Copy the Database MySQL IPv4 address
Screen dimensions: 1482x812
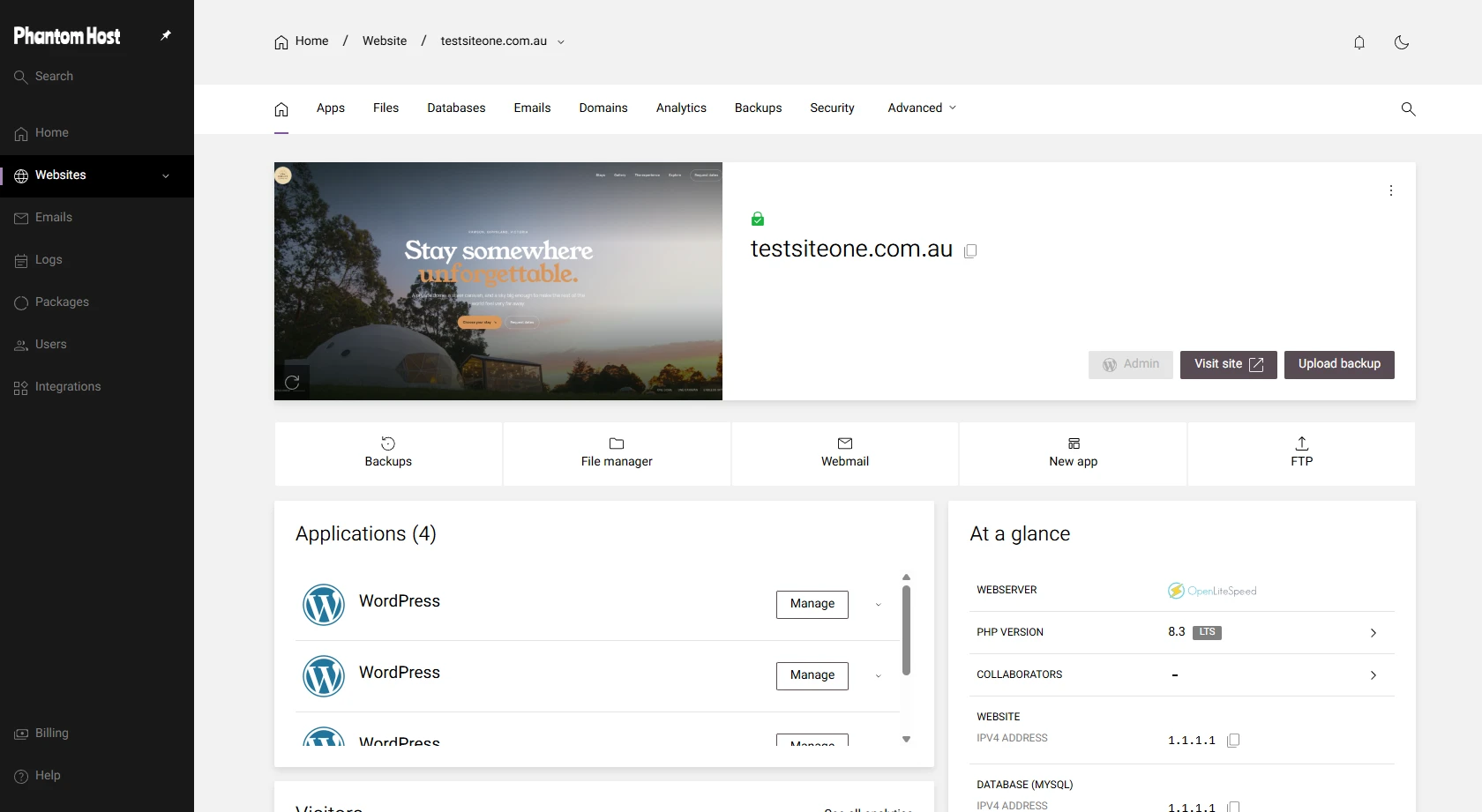(x=1233, y=807)
